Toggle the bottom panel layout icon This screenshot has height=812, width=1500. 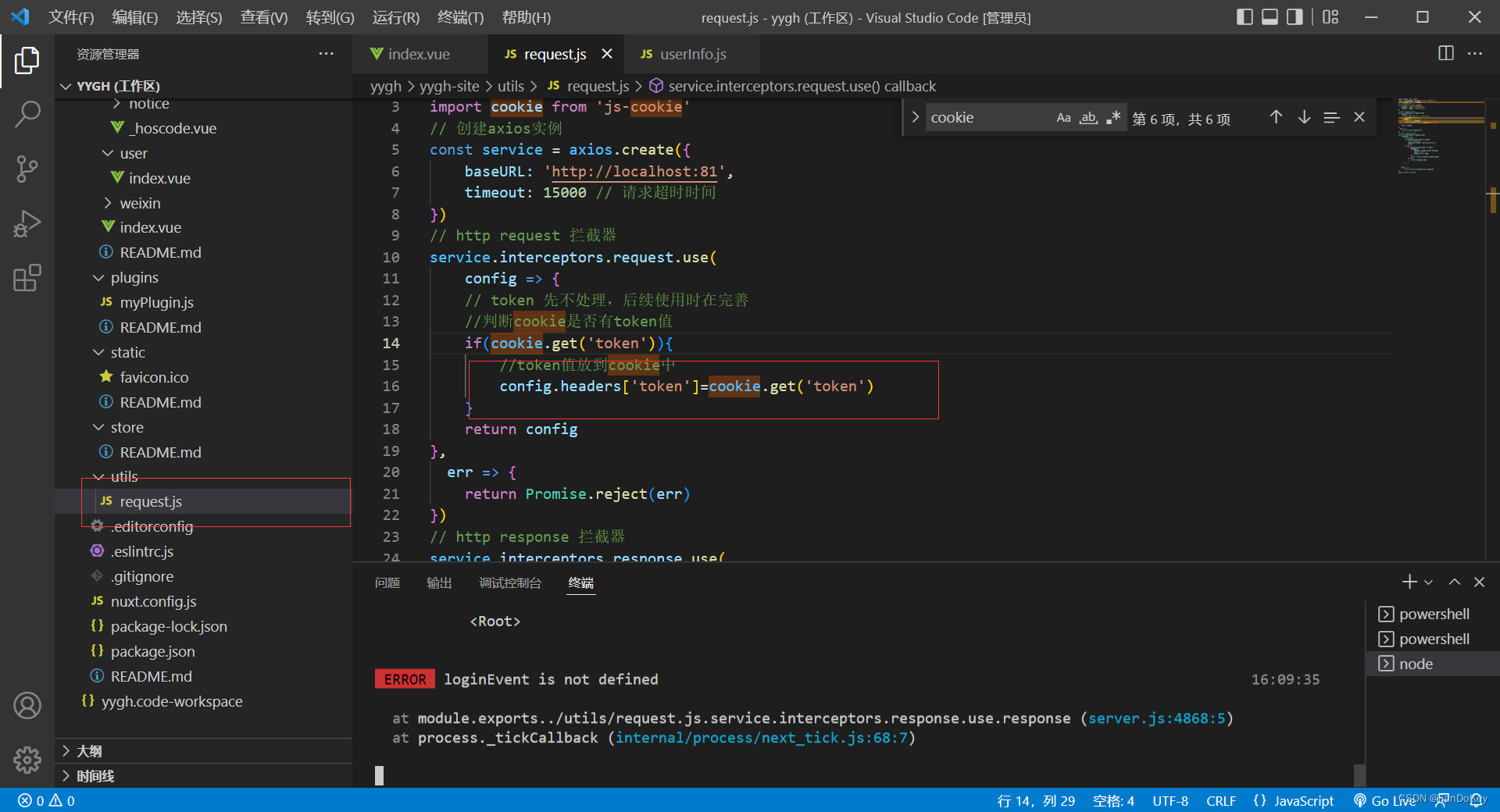pyautogui.click(x=1270, y=17)
